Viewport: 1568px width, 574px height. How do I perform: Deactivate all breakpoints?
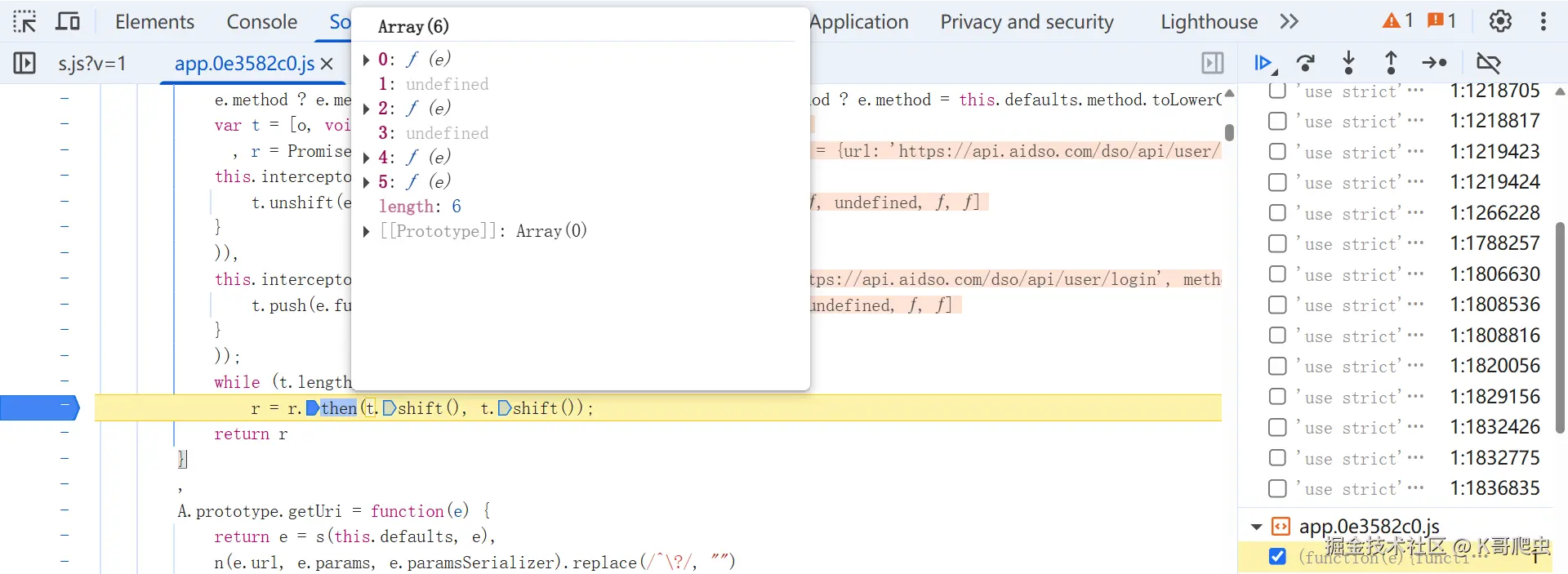pyautogui.click(x=1489, y=63)
